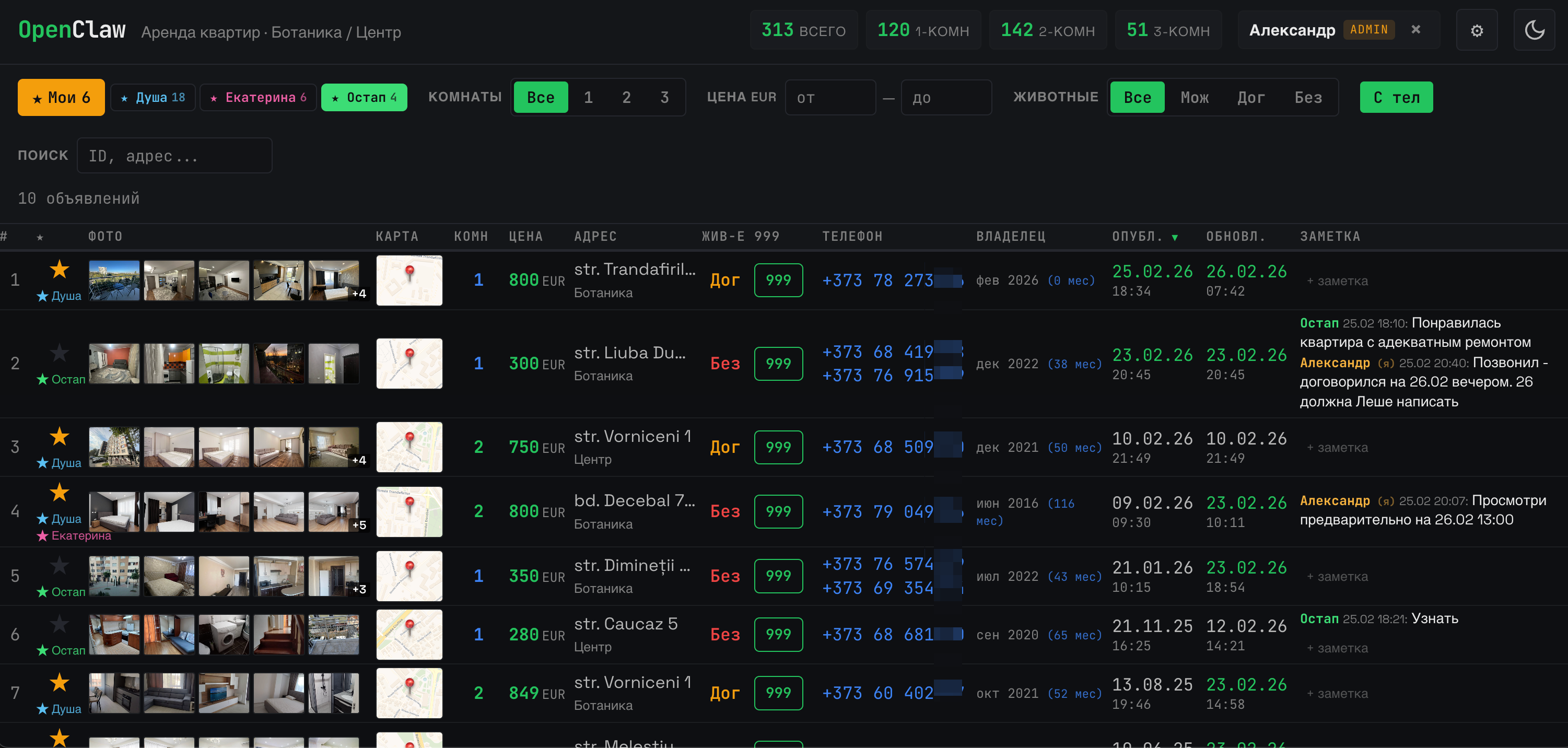
Task: Enable the 'Душа 18' filter
Action: coord(153,97)
